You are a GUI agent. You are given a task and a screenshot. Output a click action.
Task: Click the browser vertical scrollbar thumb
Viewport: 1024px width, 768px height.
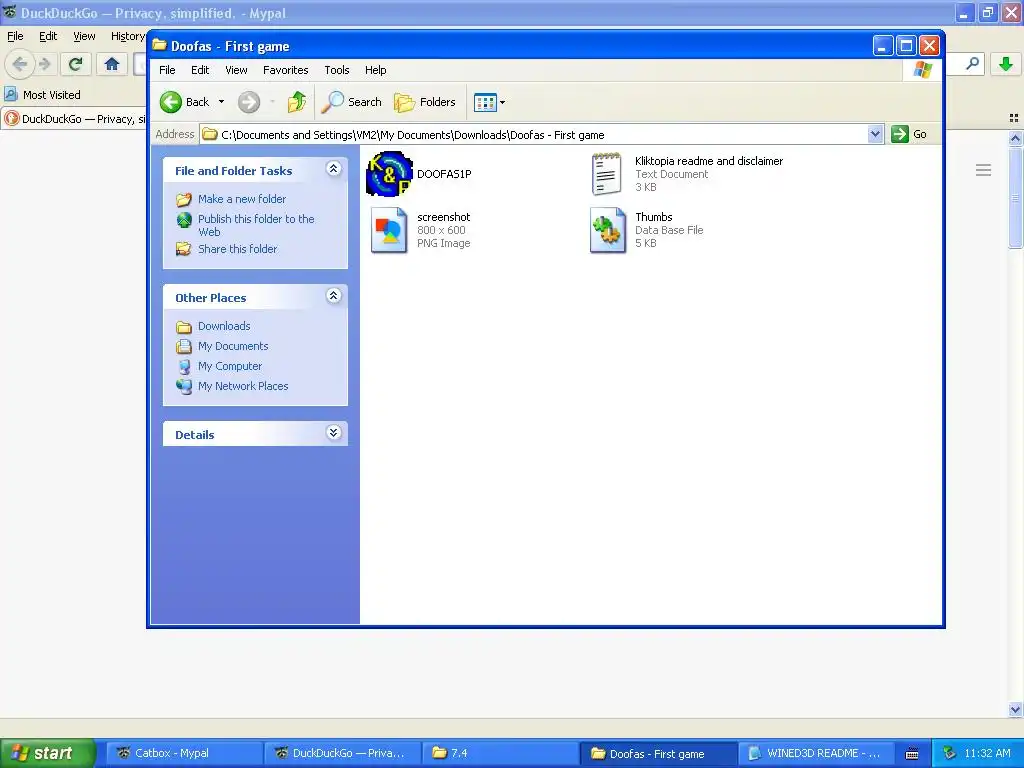click(x=1015, y=197)
